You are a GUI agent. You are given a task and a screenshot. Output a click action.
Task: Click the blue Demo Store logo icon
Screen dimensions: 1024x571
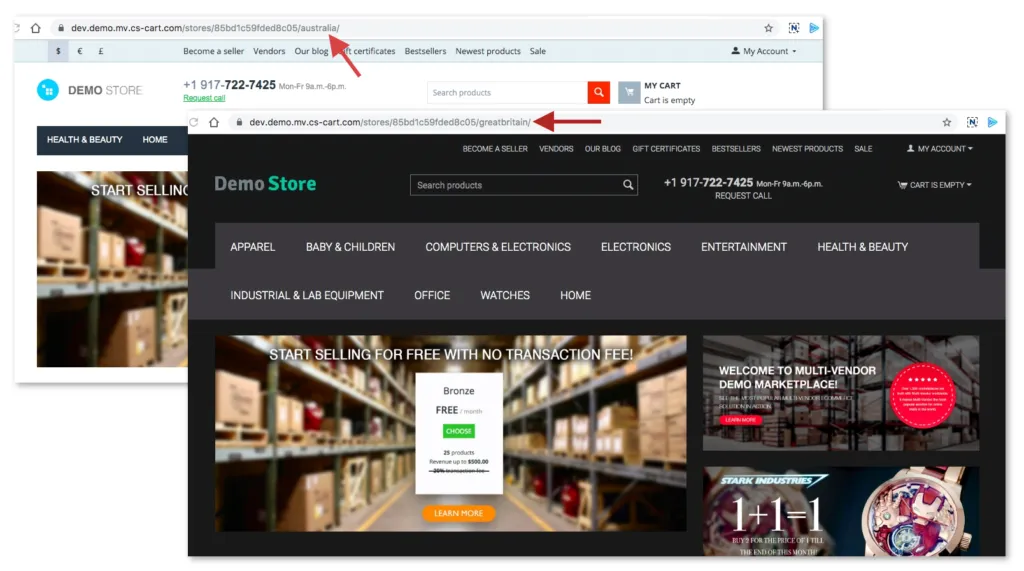(x=48, y=90)
